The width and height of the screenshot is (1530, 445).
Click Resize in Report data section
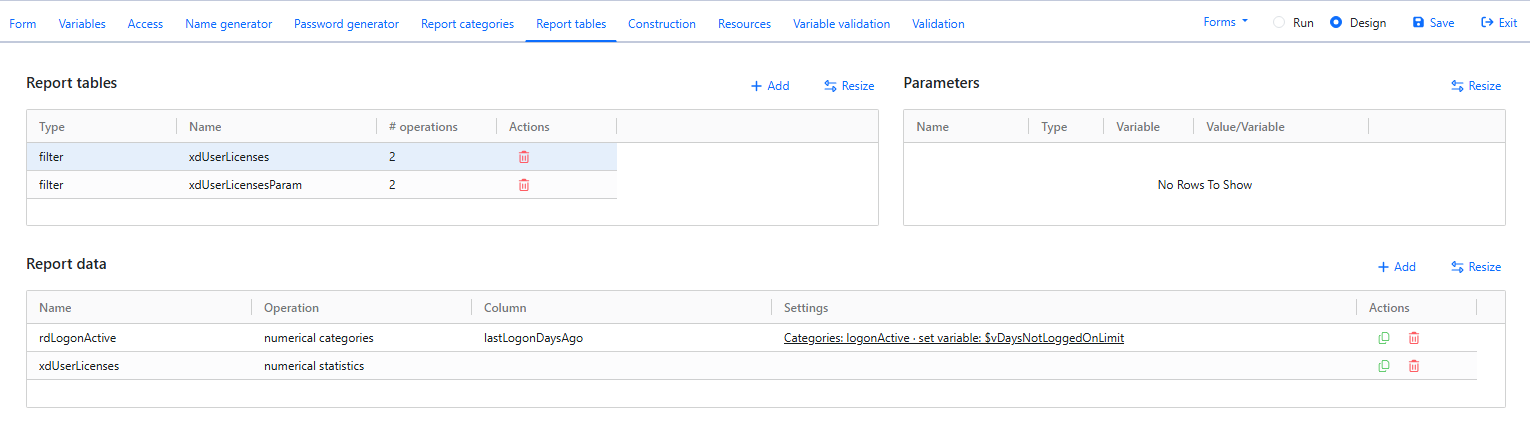tap(1476, 267)
